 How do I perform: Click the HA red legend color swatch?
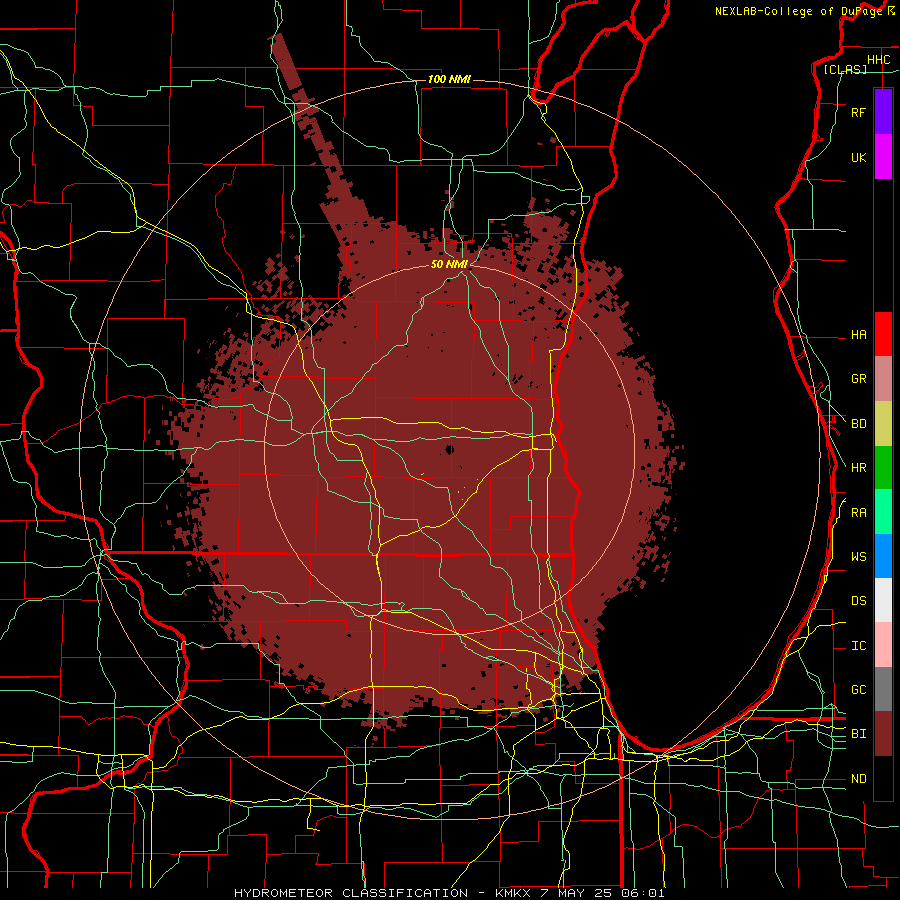coord(883,334)
